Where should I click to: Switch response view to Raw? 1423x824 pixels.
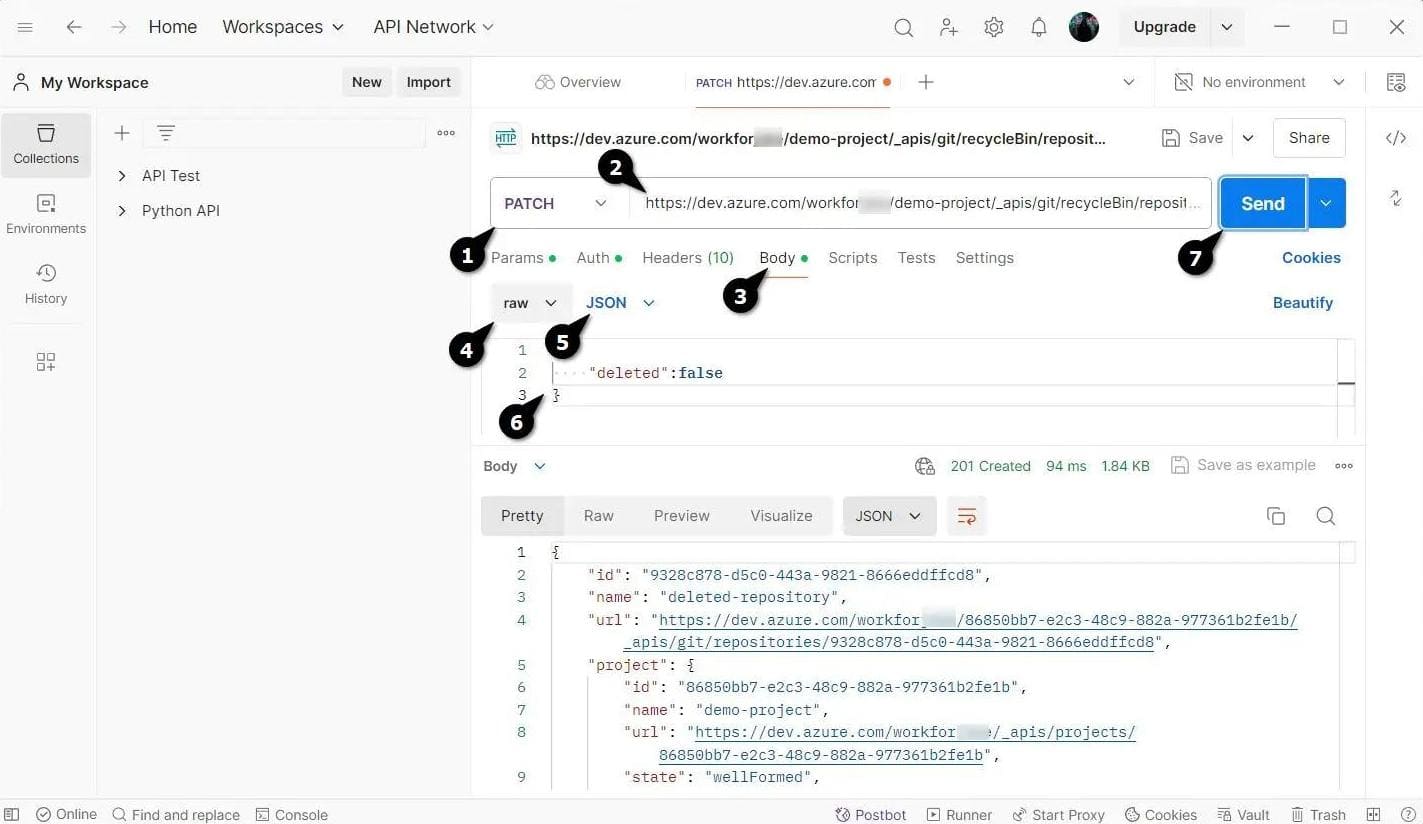(599, 516)
